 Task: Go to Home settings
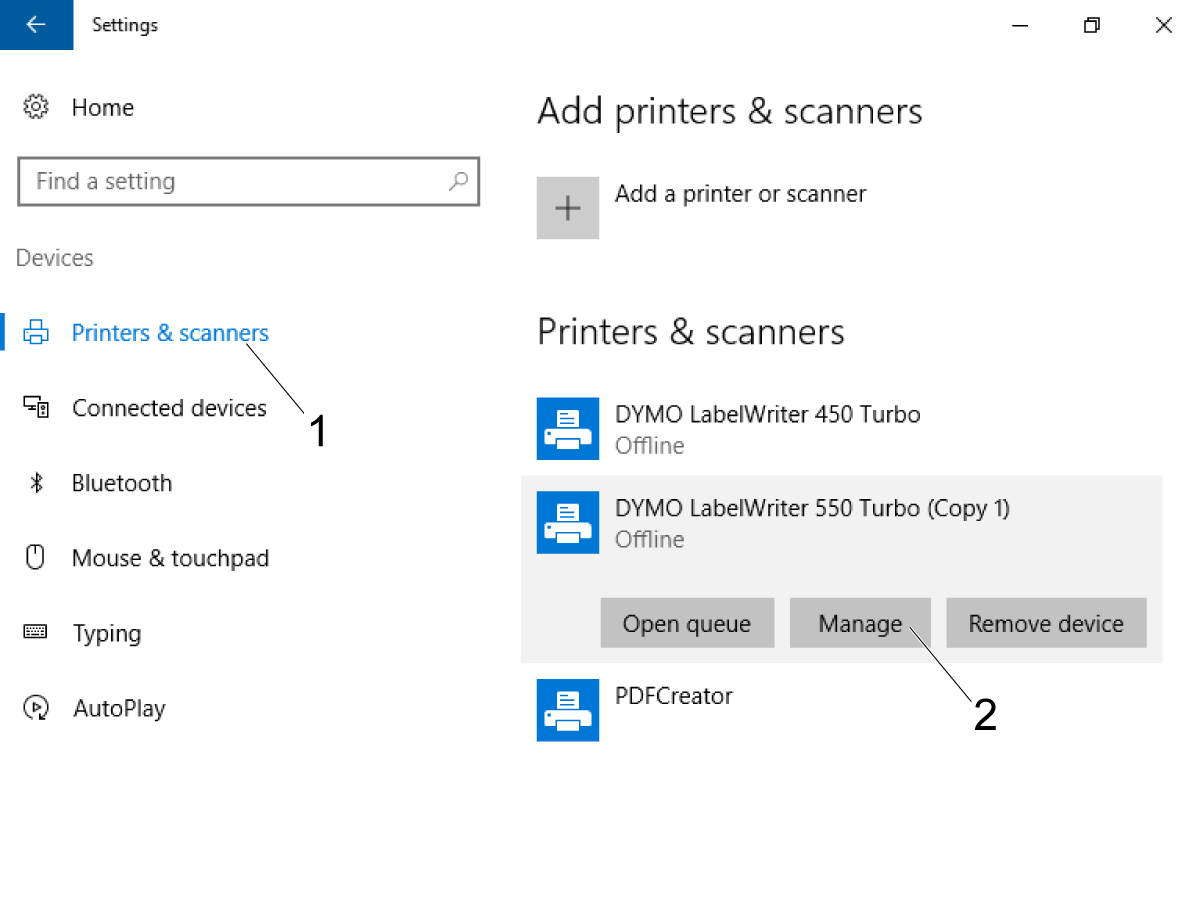[x=103, y=107]
